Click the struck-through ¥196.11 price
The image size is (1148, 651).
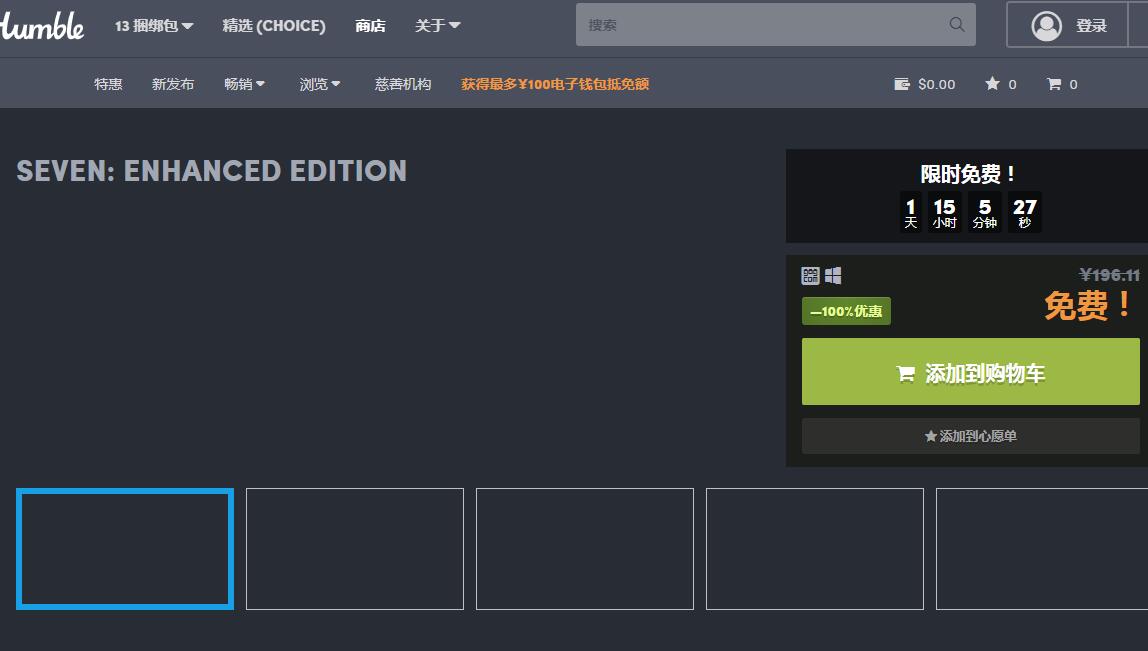(x=1109, y=275)
